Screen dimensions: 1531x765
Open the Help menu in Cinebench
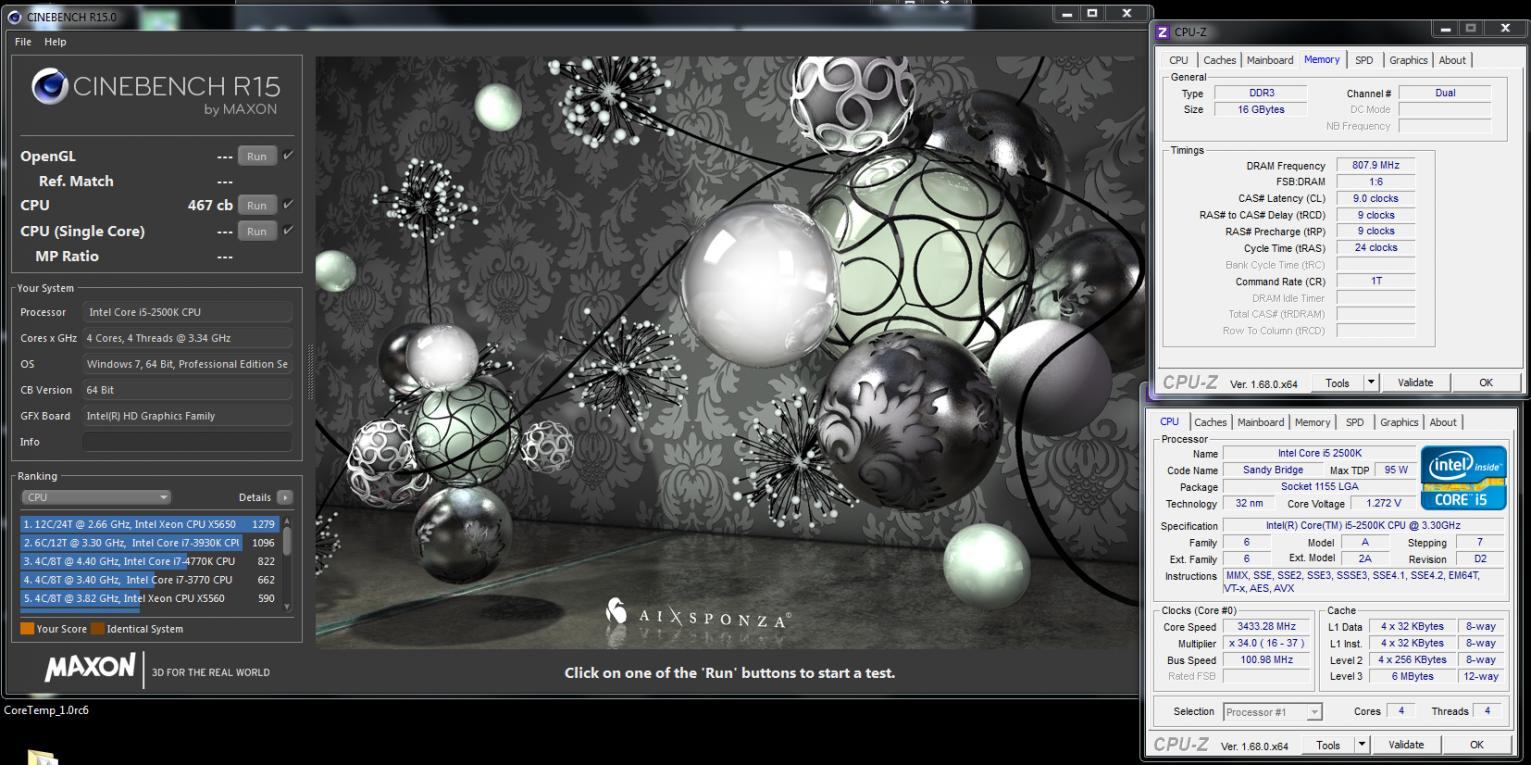55,42
